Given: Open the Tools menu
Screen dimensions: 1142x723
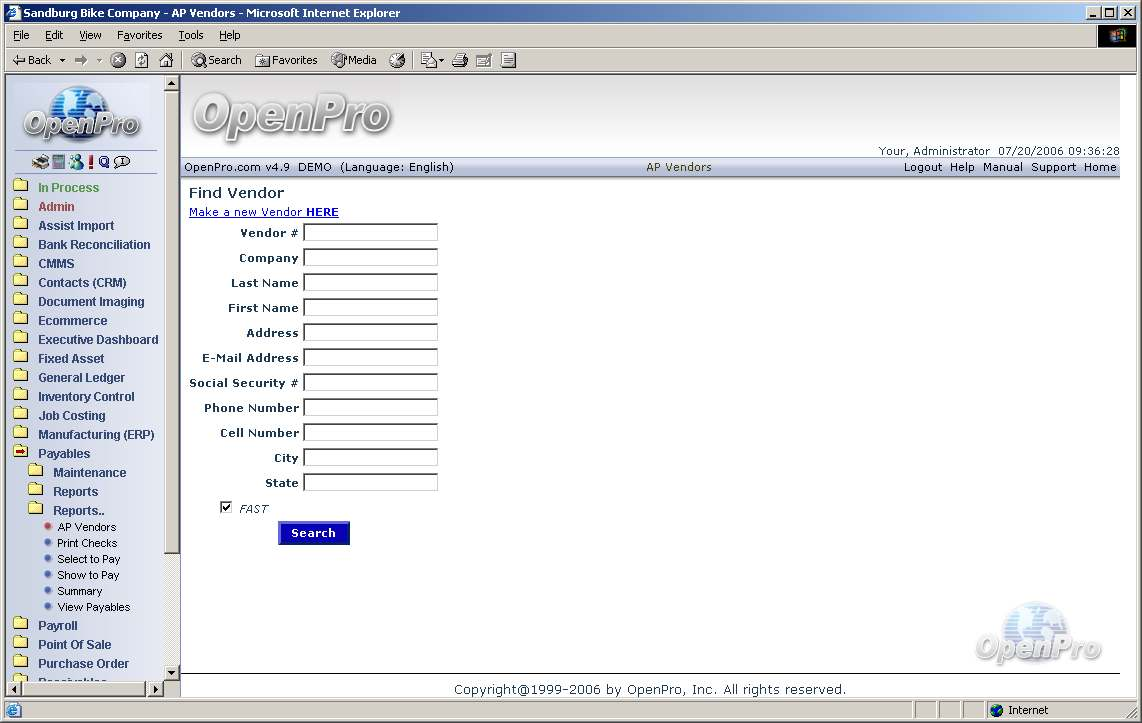Looking at the screenshot, I should point(190,35).
